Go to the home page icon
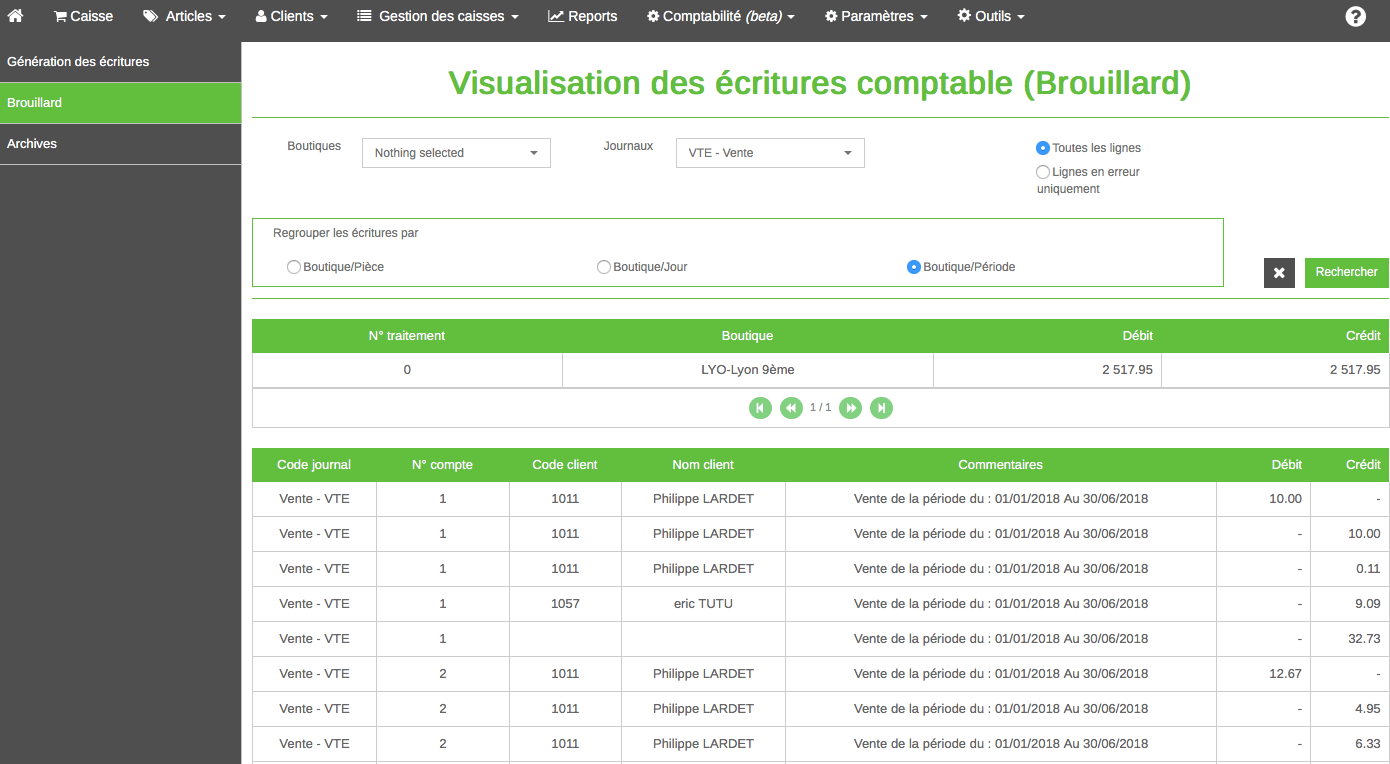Image resolution: width=1390 pixels, height=764 pixels. click(x=15, y=16)
